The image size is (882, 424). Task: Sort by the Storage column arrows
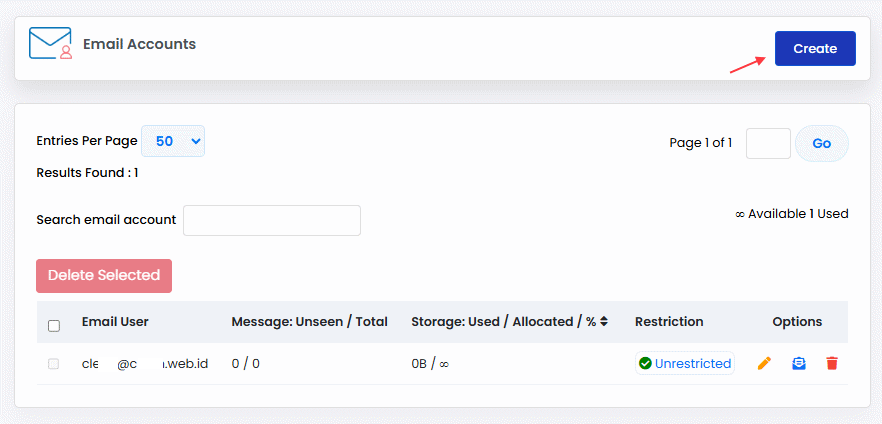coord(604,322)
